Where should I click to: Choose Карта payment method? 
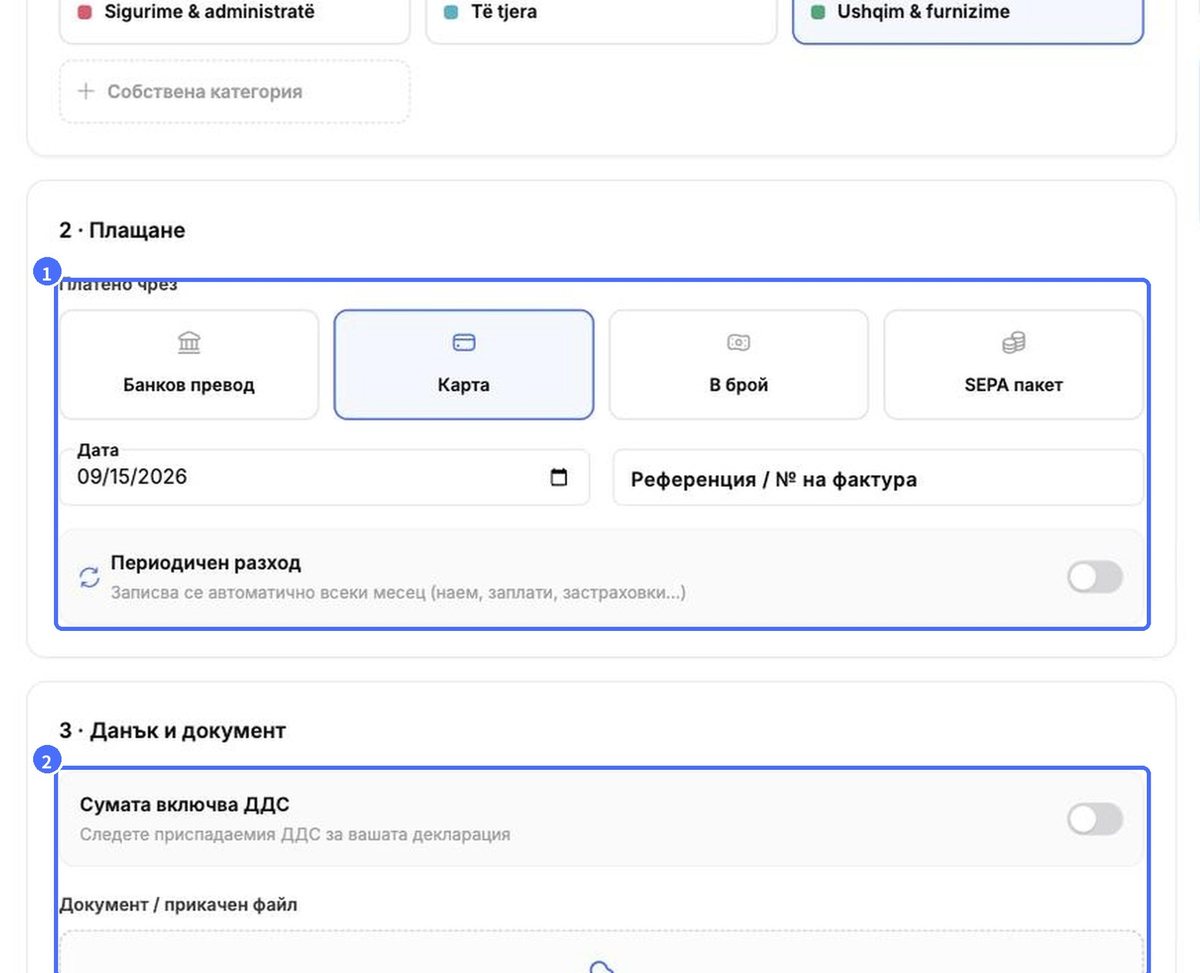pos(464,364)
